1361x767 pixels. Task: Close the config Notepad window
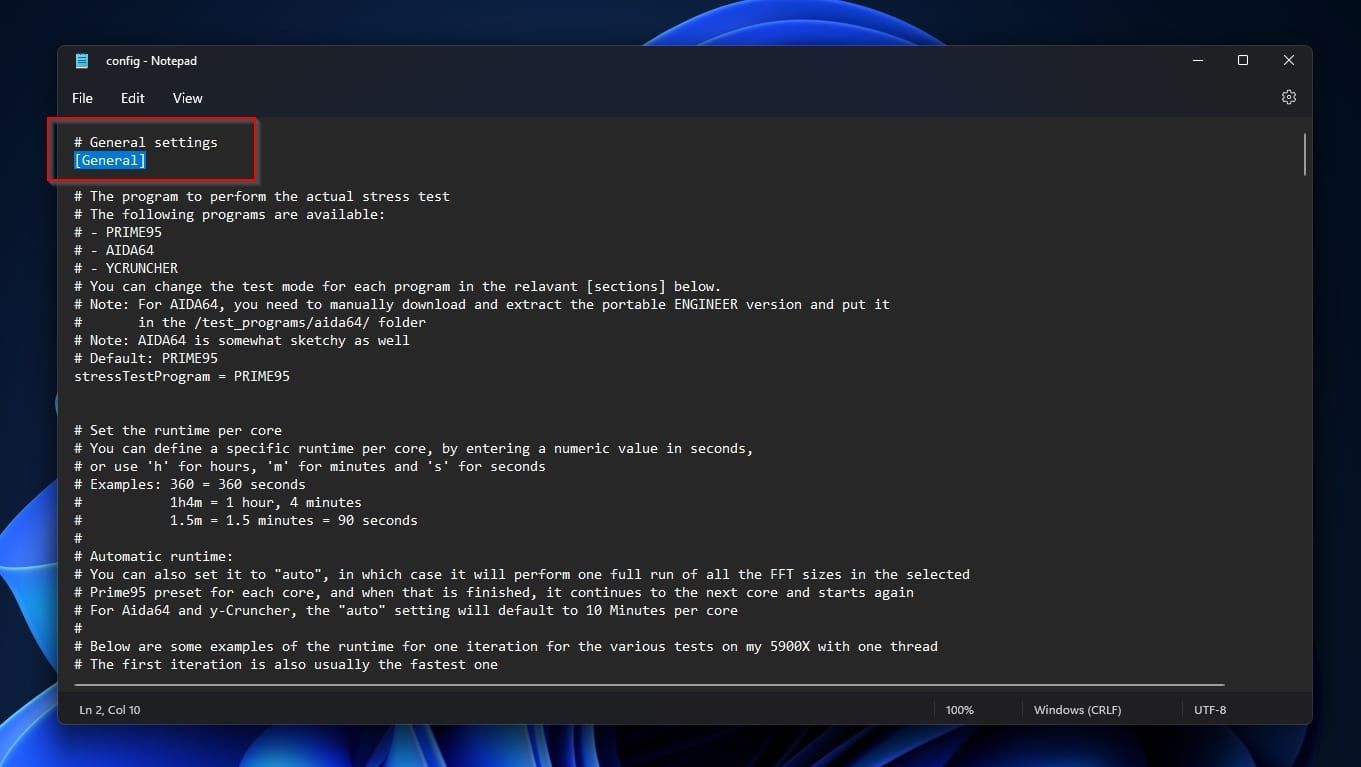pos(1289,61)
